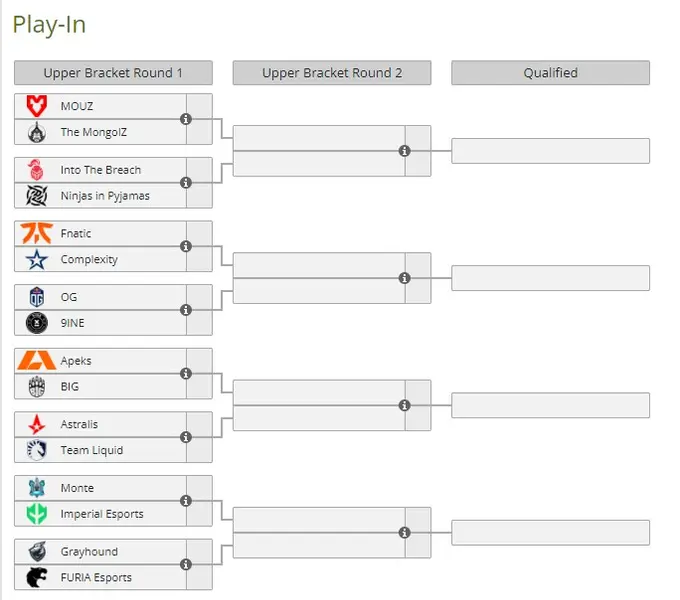Click the first empty Qualified slot
Viewport: 680px width, 600px height.
[x=550, y=151]
